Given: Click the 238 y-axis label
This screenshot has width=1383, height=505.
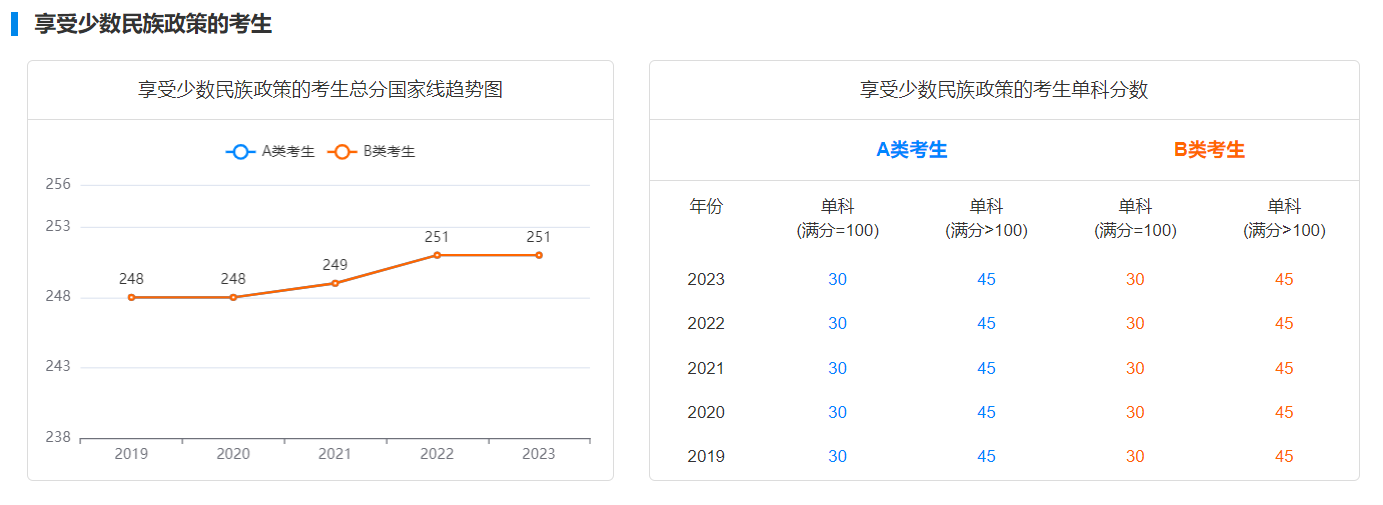Looking at the screenshot, I should 58,437.
